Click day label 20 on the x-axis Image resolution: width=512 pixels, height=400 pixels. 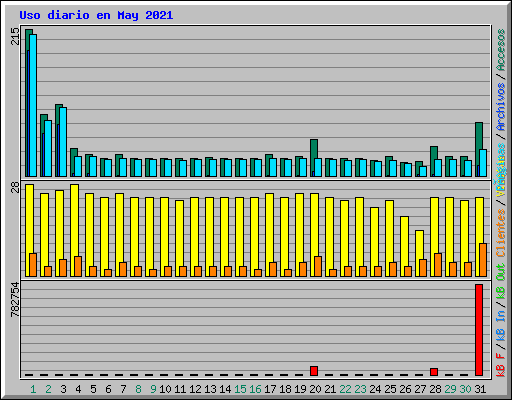point(315,389)
